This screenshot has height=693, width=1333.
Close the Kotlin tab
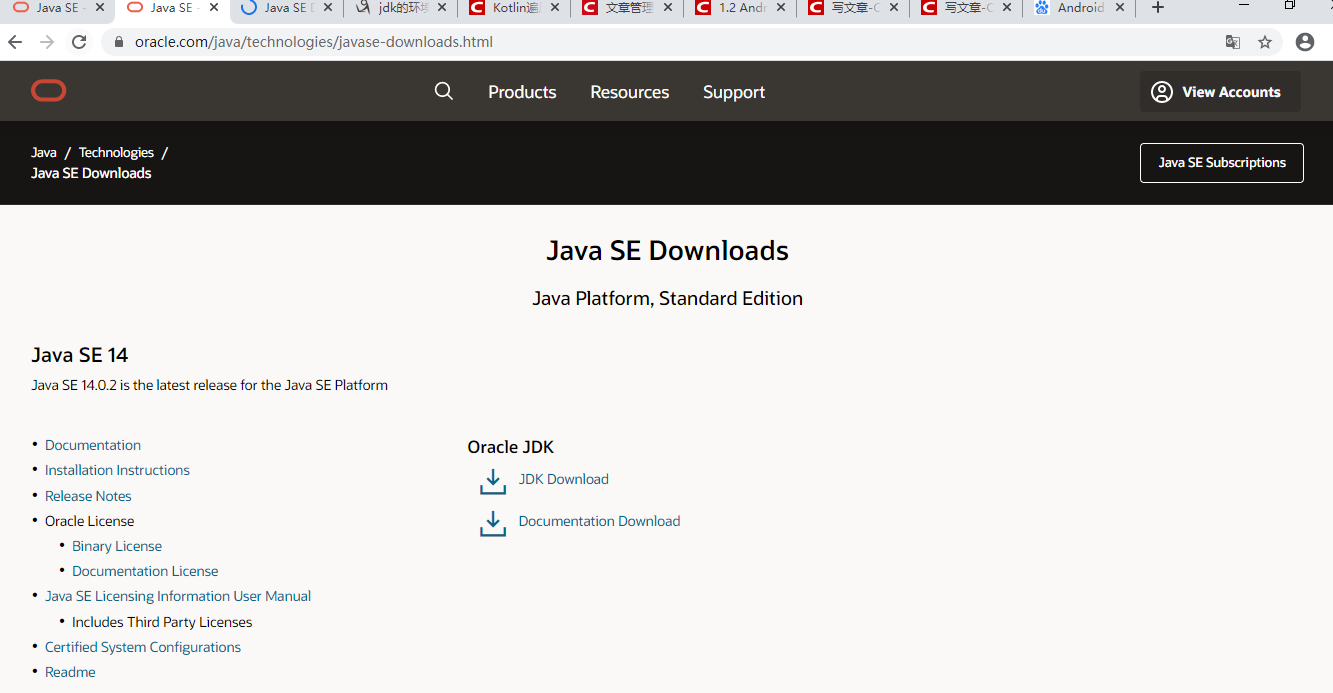tap(555, 8)
